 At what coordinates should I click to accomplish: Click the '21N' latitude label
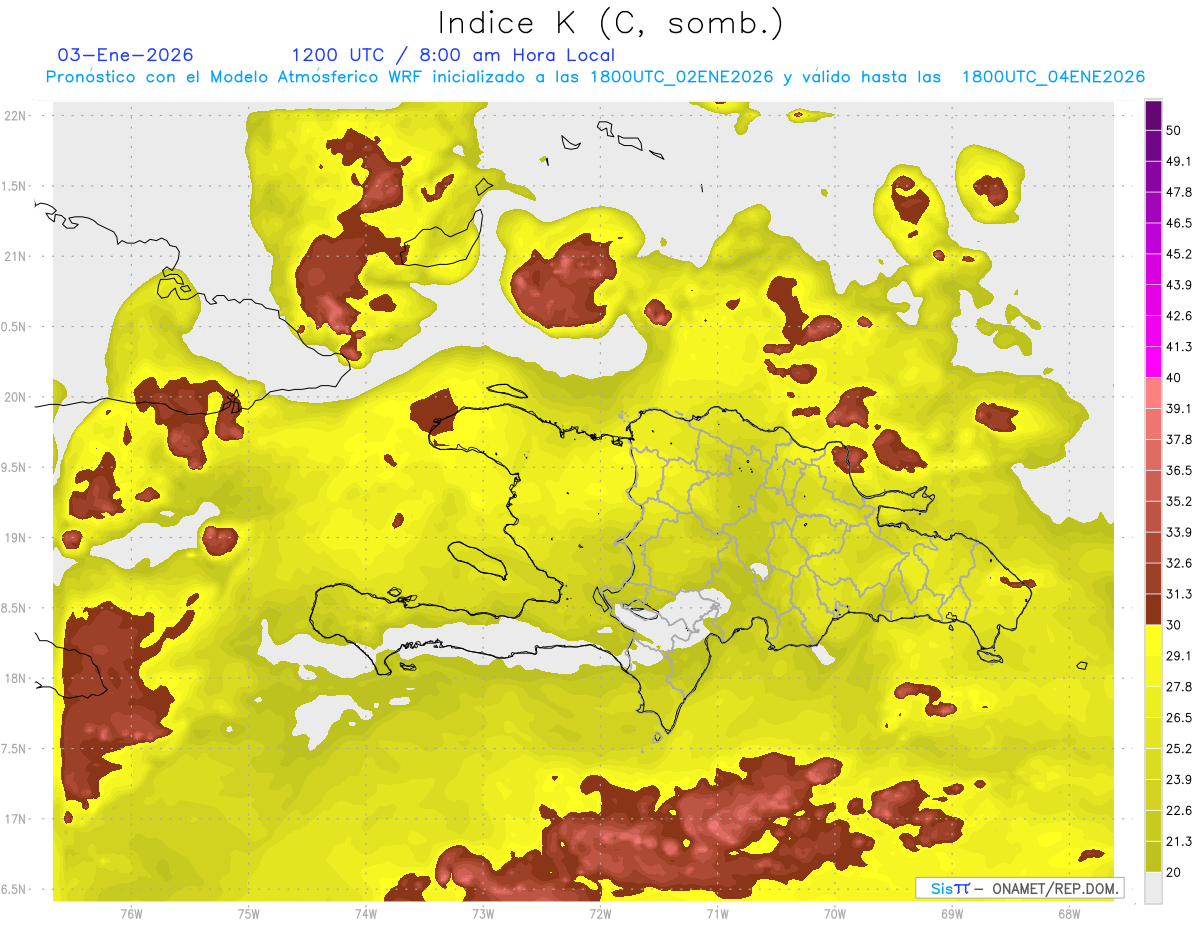15,256
